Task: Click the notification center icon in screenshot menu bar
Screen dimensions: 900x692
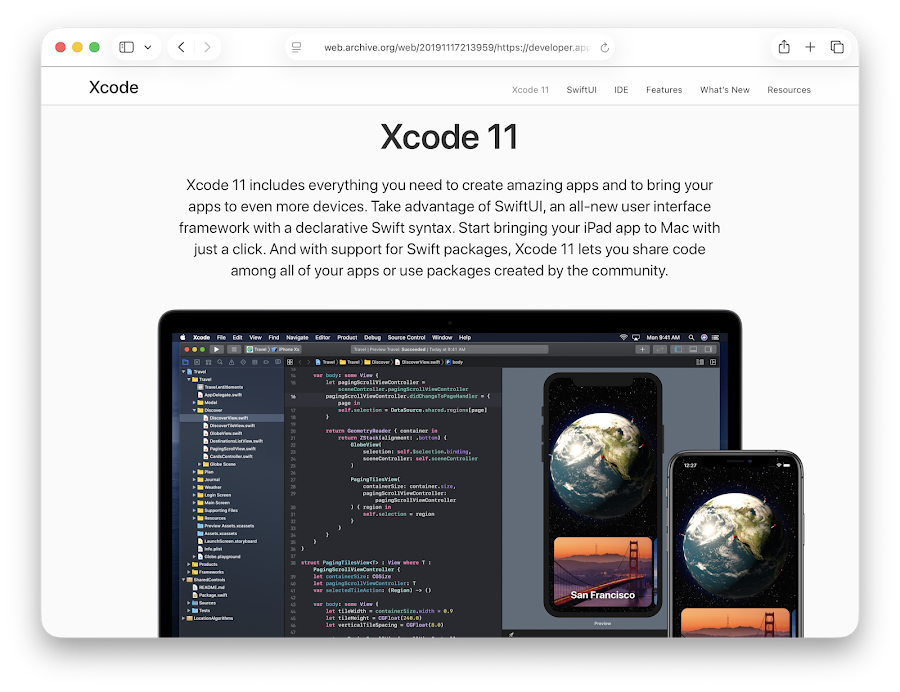Action: [715, 337]
